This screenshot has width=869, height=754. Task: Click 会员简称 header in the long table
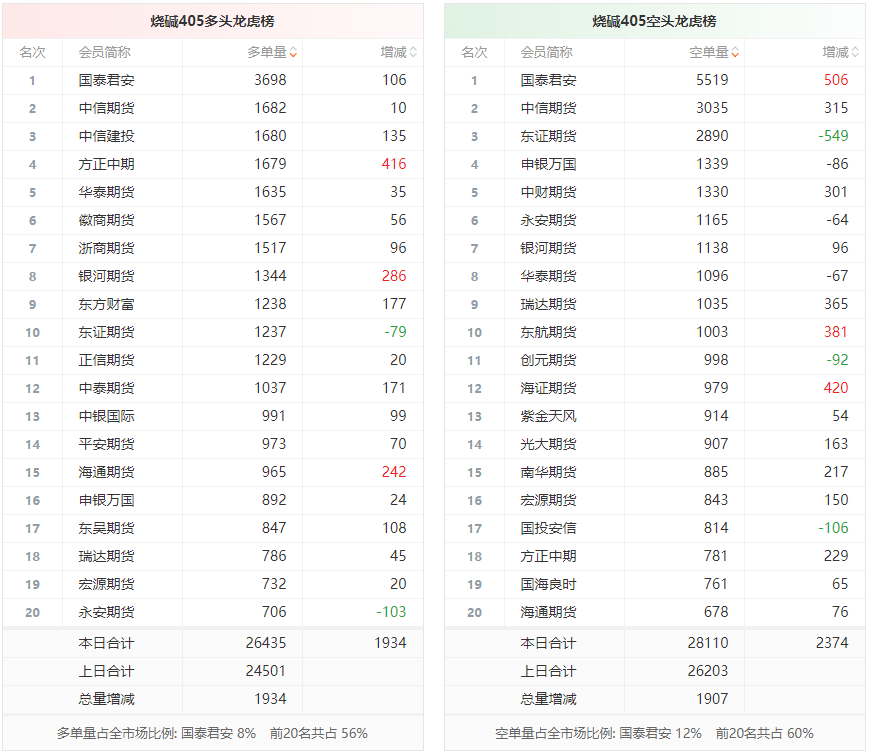[x=104, y=52]
